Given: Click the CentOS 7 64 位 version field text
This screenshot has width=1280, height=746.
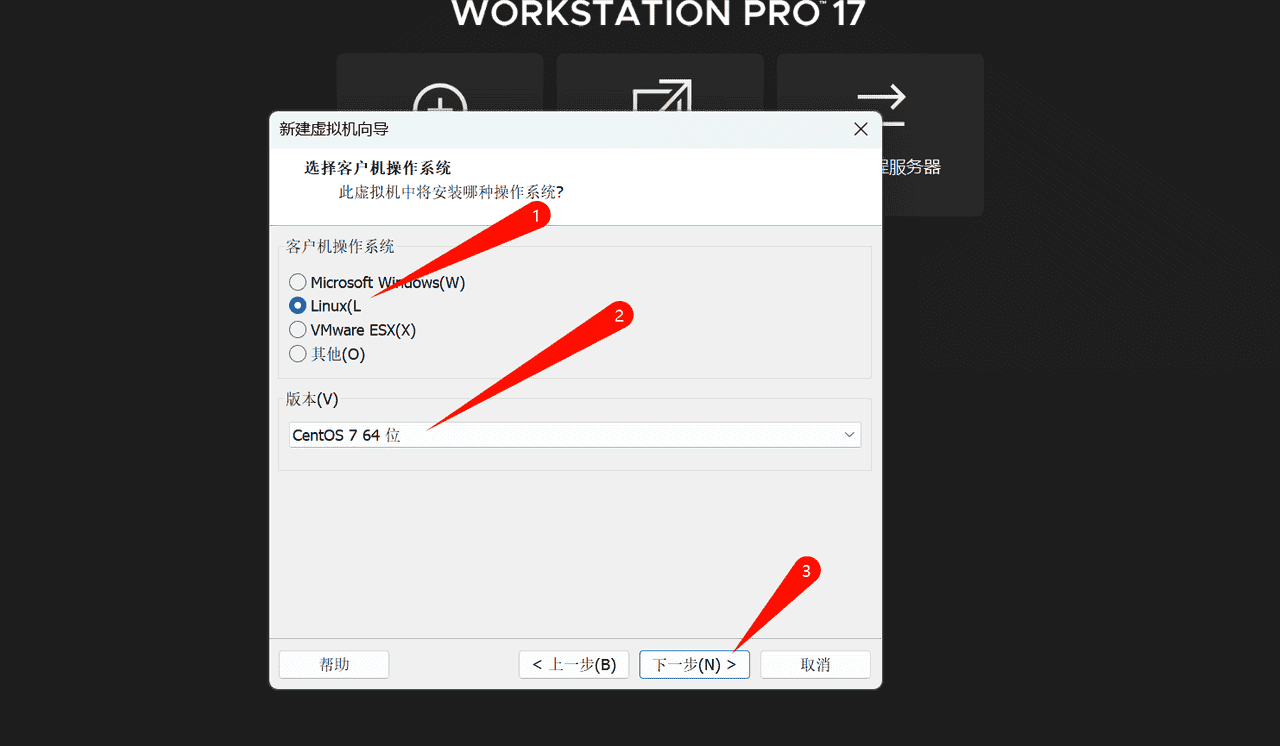Looking at the screenshot, I should click(346, 435).
